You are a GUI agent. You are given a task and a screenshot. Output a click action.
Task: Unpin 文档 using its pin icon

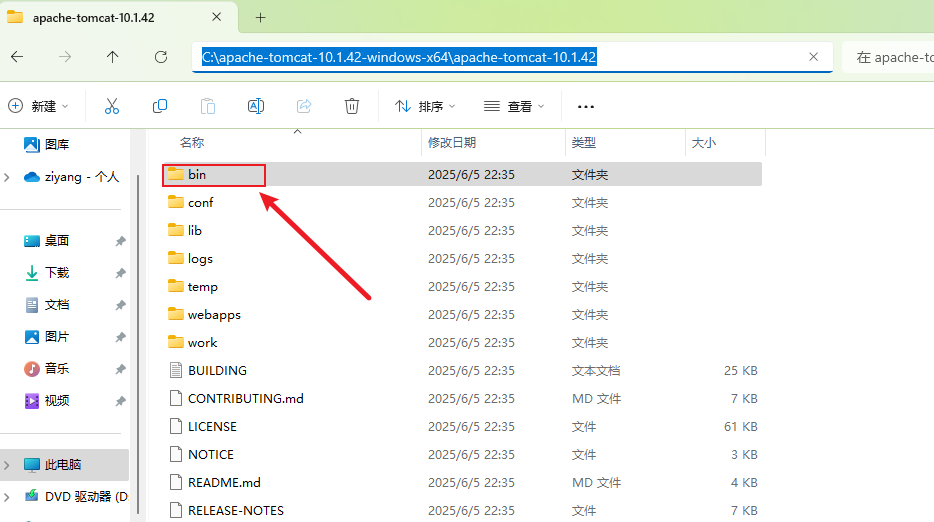(120, 305)
